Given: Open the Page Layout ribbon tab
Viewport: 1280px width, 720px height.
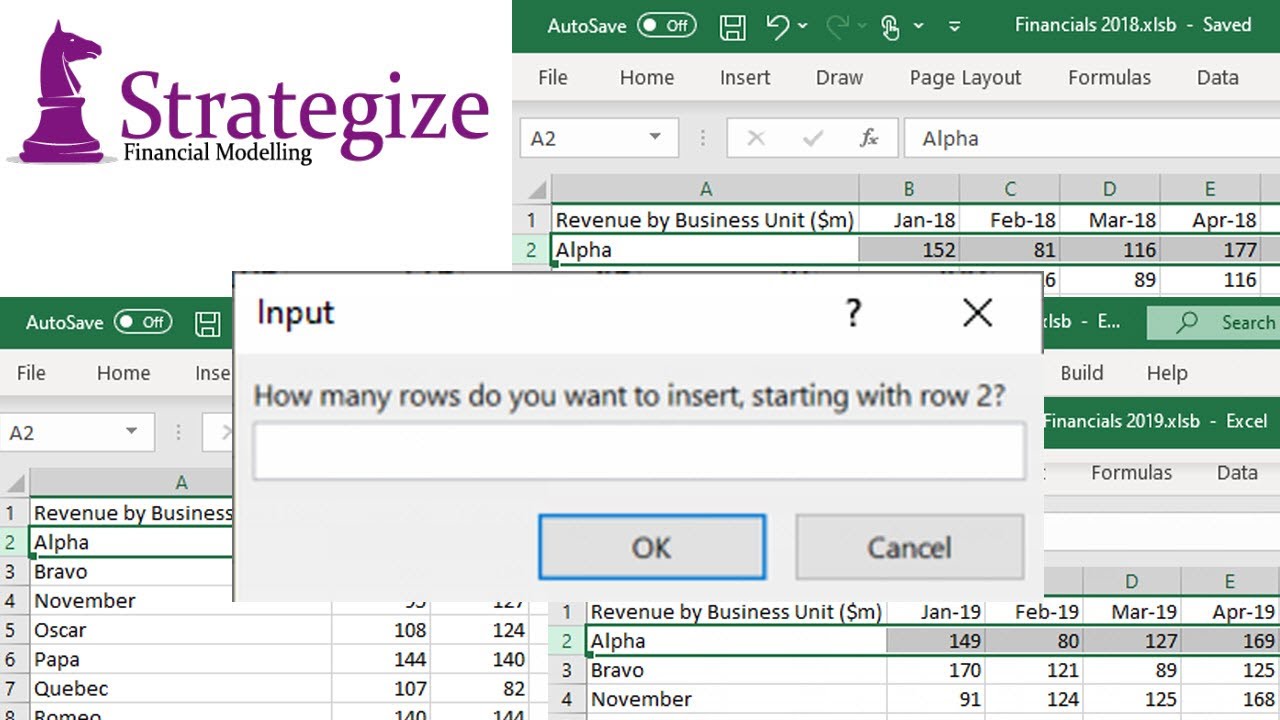Looking at the screenshot, I should pos(965,78).
